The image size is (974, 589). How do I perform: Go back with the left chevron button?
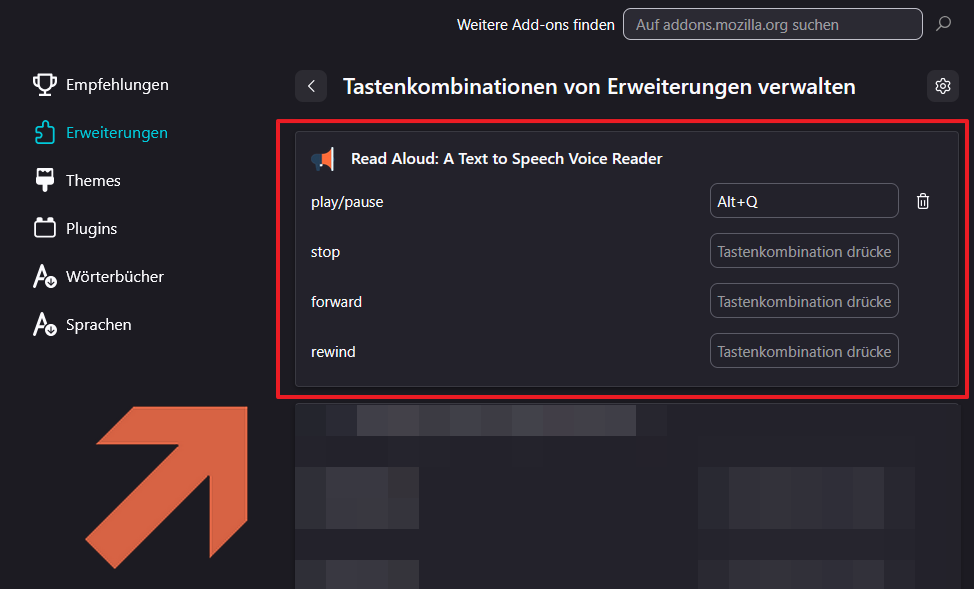coord(311,86)
